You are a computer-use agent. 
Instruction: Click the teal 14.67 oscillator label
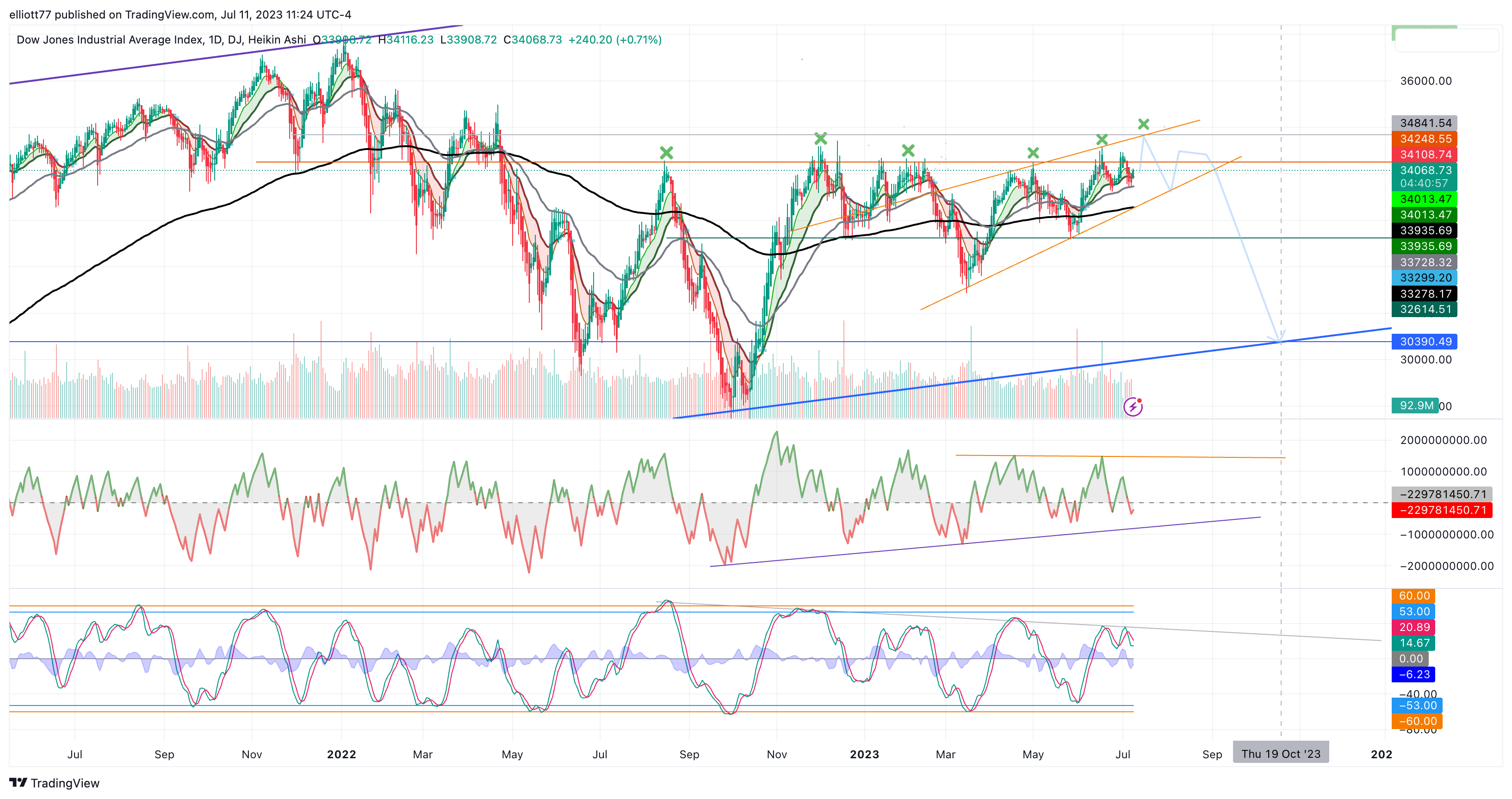(x=1413, y=643)
